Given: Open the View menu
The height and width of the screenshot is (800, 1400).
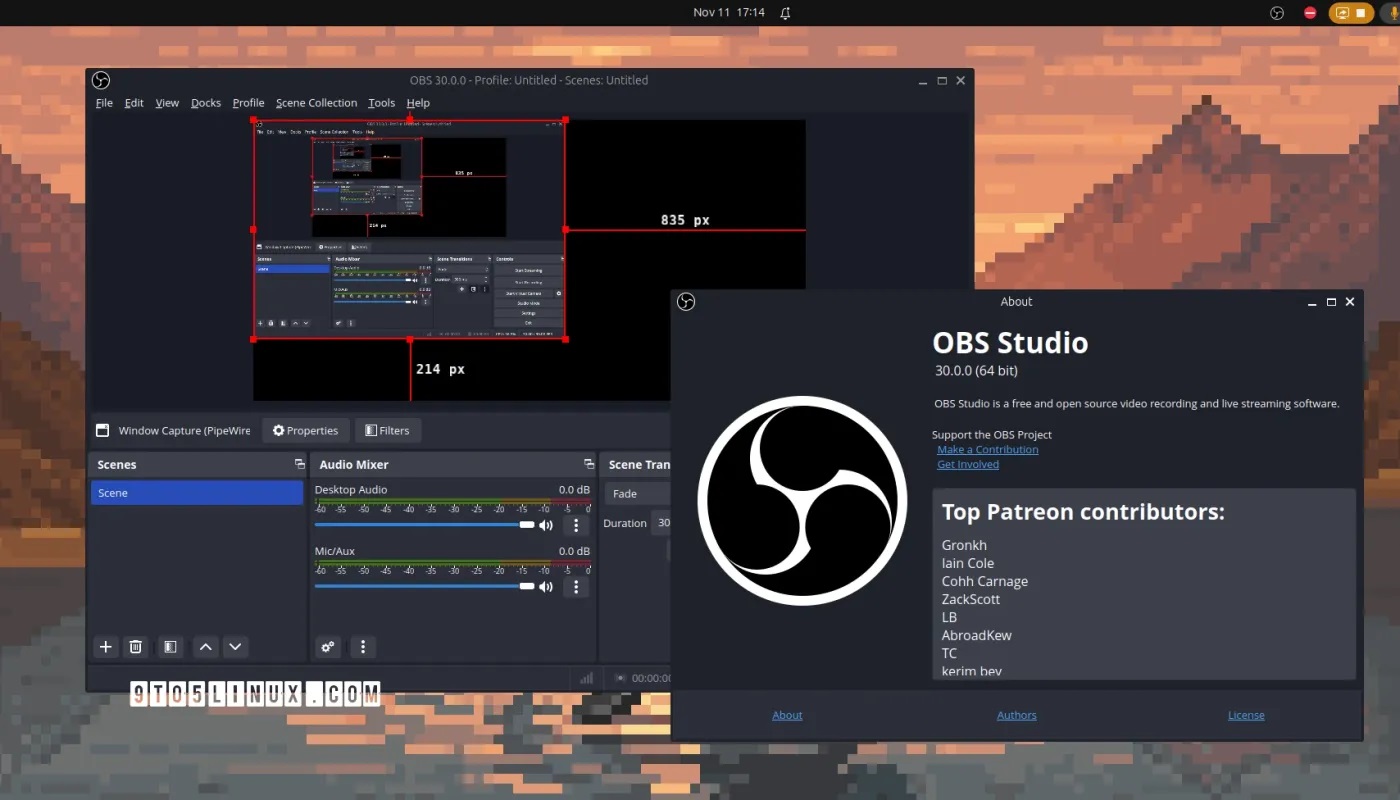Looking at the screenshot, I should coord(167,103).
